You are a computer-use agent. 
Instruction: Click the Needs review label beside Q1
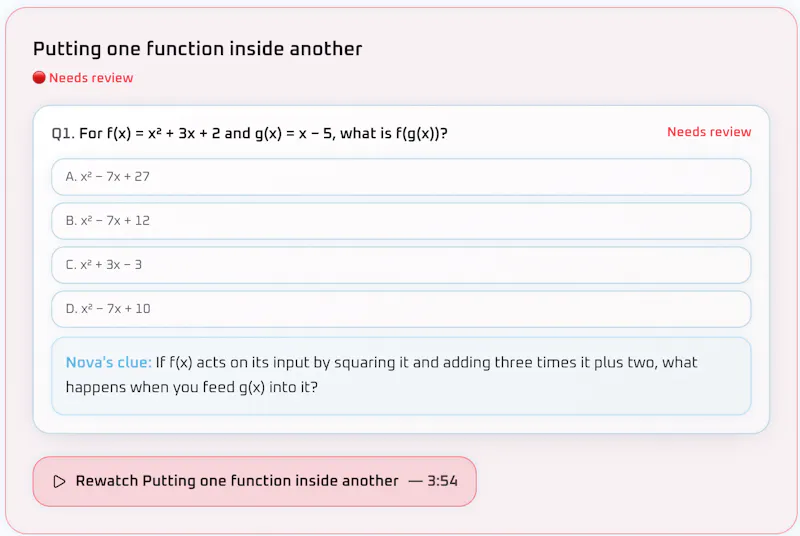coord(709,132)
